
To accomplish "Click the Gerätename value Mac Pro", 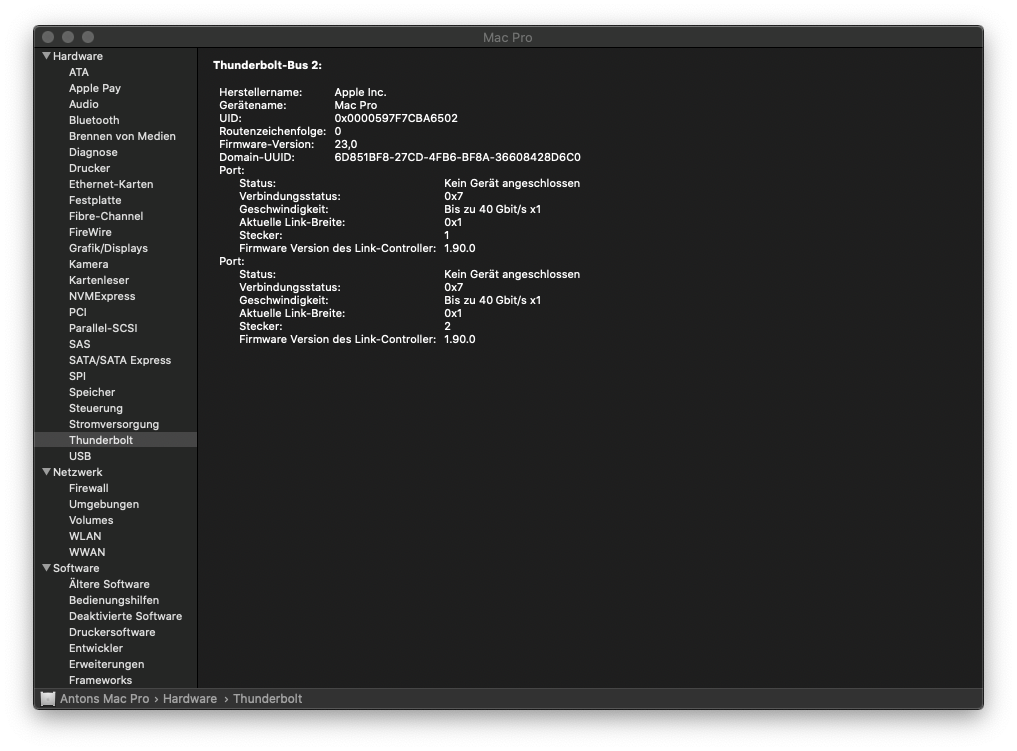I will (x=355, y=105).
